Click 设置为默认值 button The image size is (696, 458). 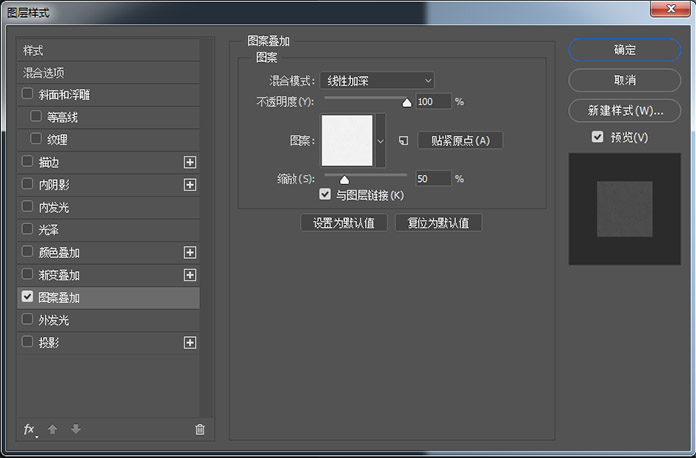tap(344, 223)
